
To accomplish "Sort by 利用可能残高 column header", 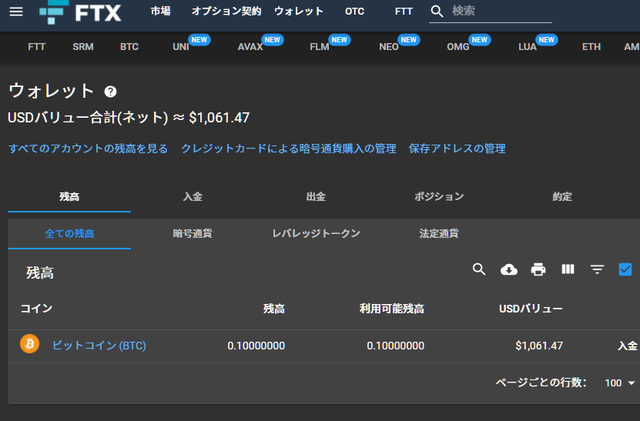I will click(x=392, y=309).
